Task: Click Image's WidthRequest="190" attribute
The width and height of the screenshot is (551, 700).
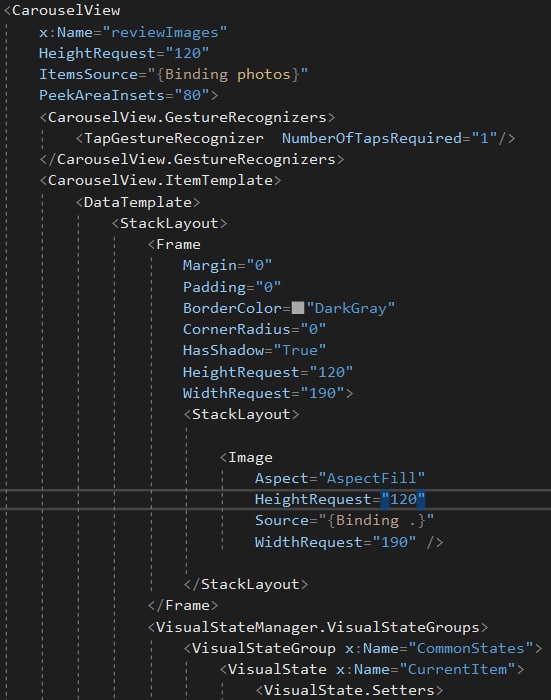Action: click(335, 542)
